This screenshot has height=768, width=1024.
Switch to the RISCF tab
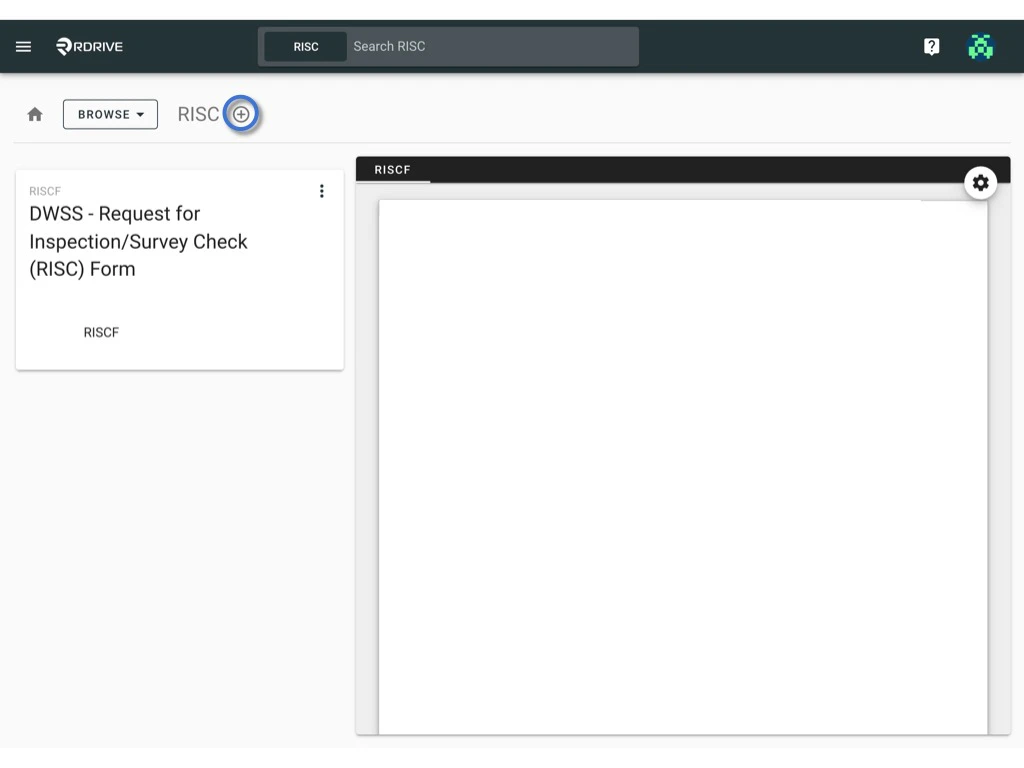392,169
